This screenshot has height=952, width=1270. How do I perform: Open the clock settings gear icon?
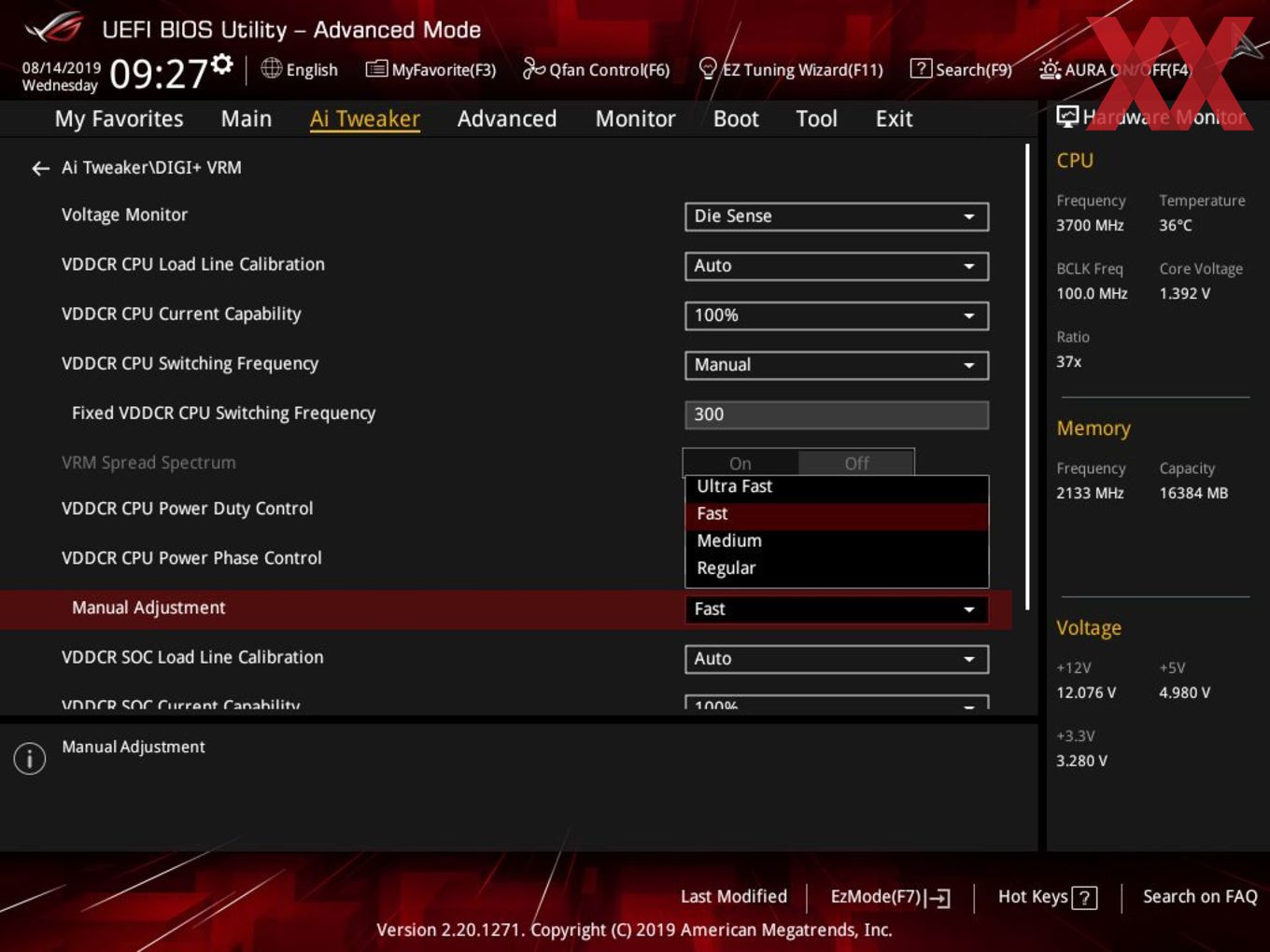(x=221, y=63)
